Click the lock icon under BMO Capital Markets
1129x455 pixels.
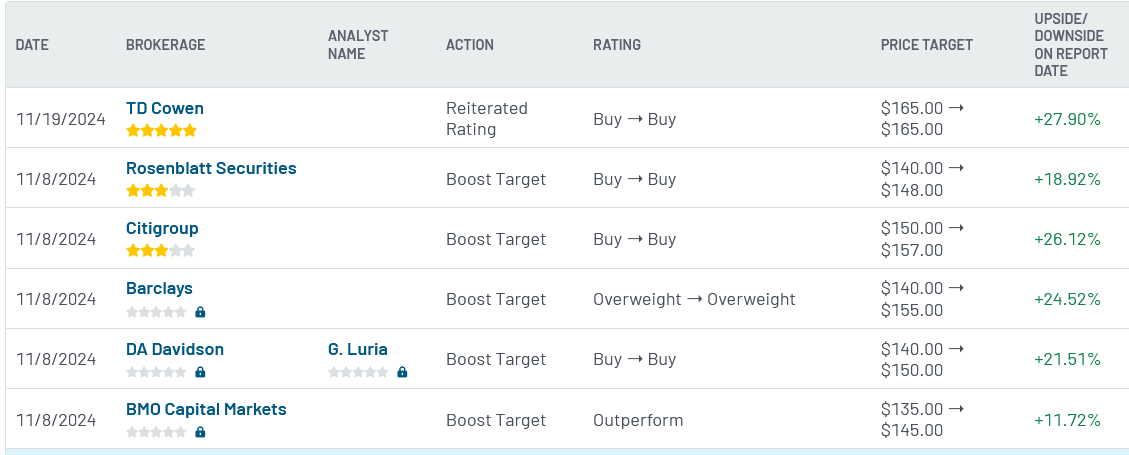(x=201, y=432)
